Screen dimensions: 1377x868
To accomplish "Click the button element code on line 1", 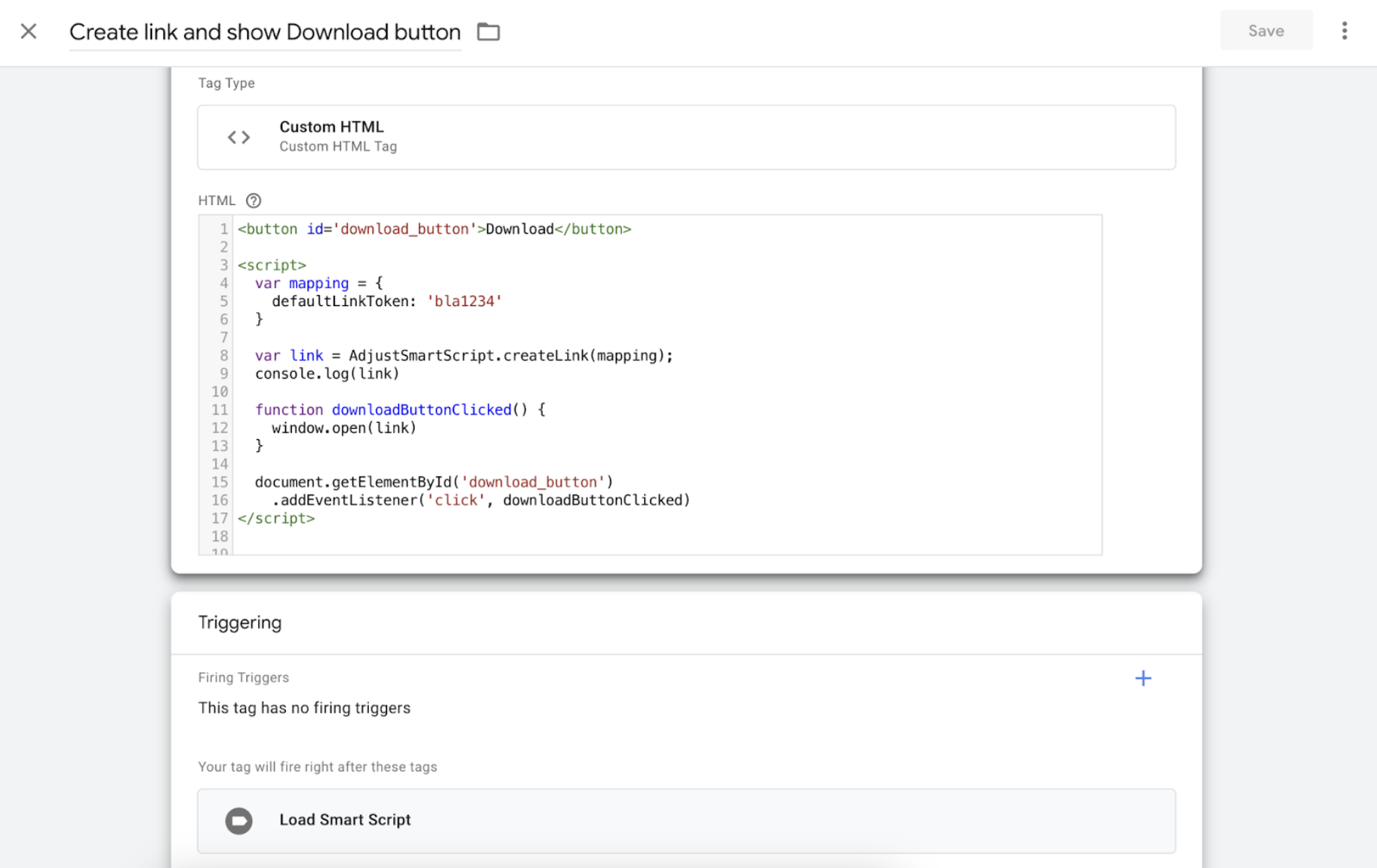I will tap(435, 229).
